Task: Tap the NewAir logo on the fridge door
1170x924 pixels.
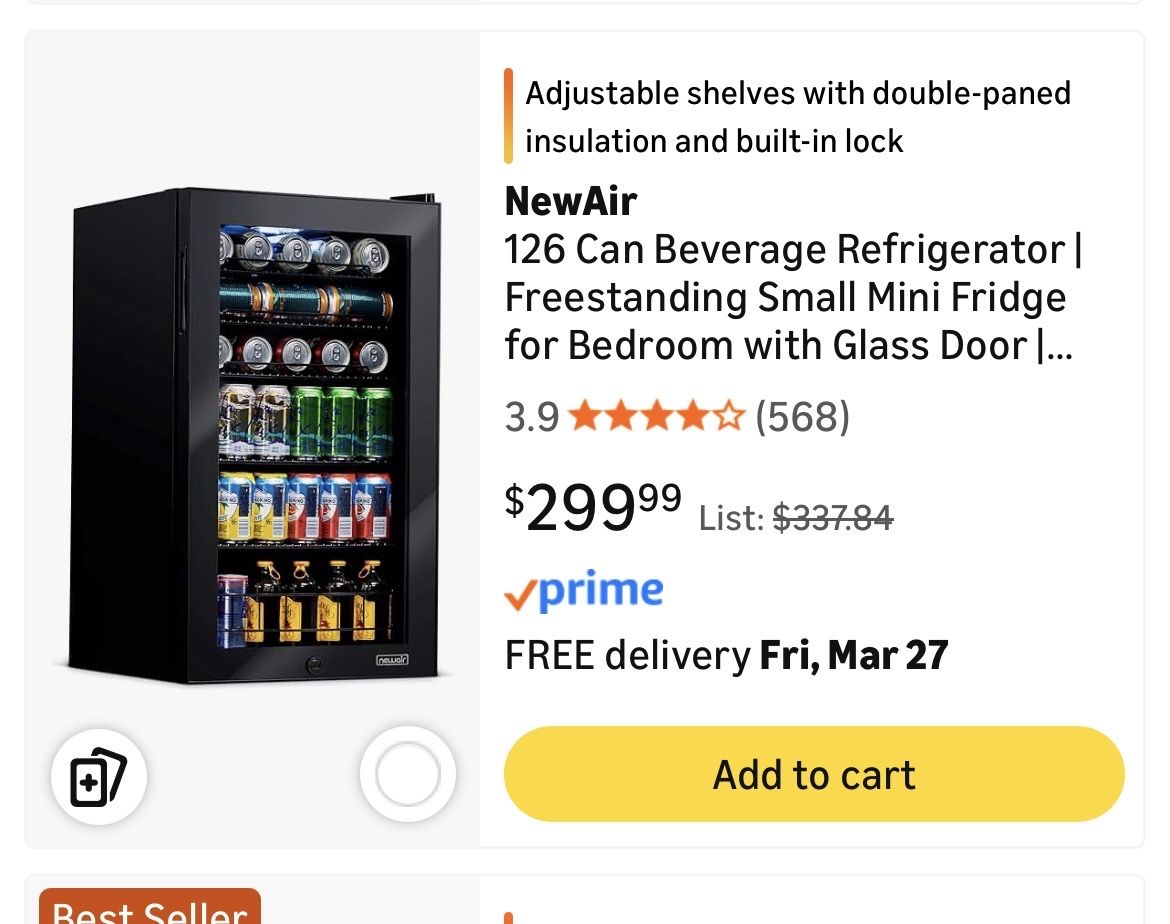Action: coord(390,660)
